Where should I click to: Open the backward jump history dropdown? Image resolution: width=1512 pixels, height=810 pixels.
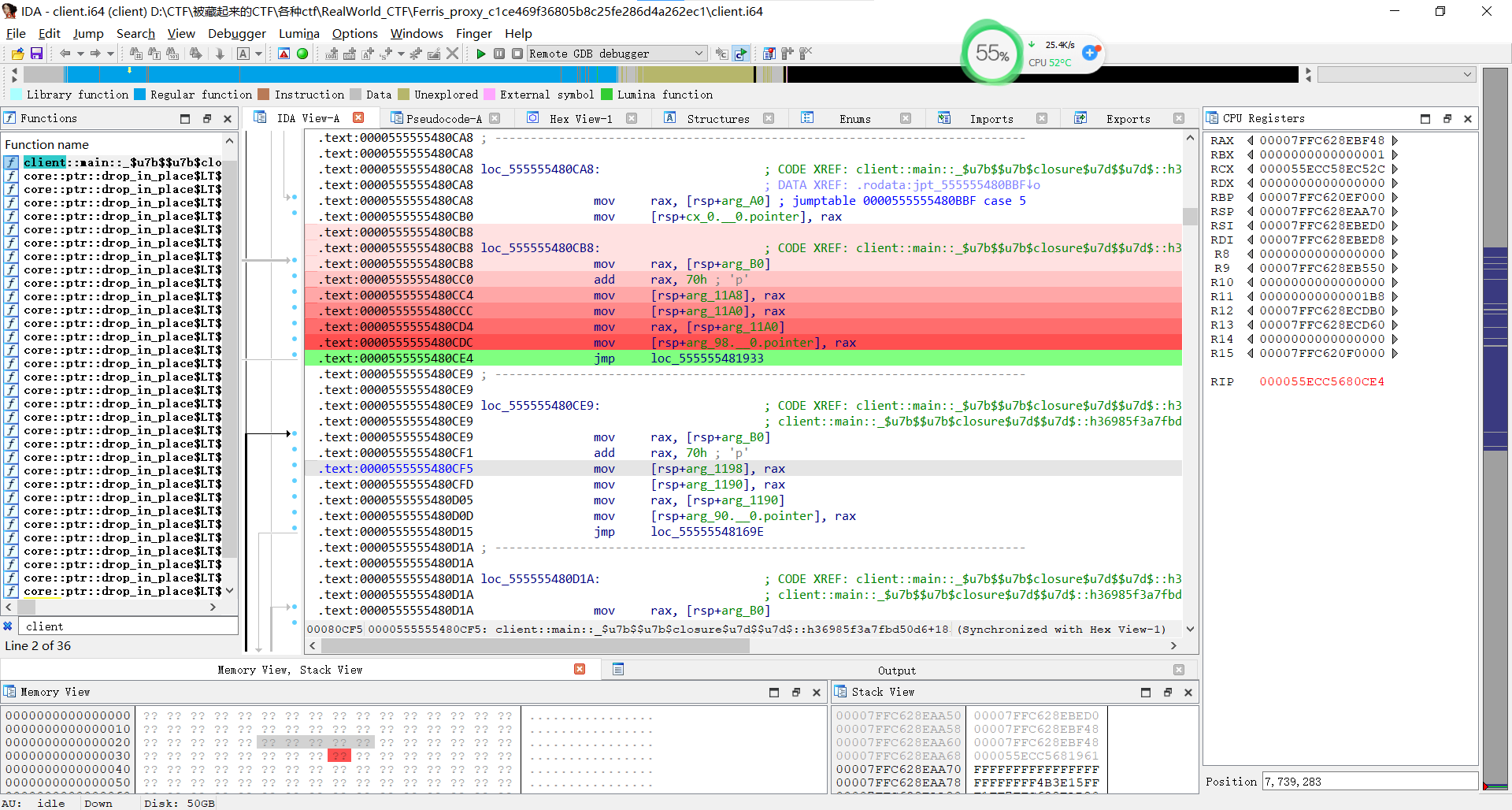(80, 54)
